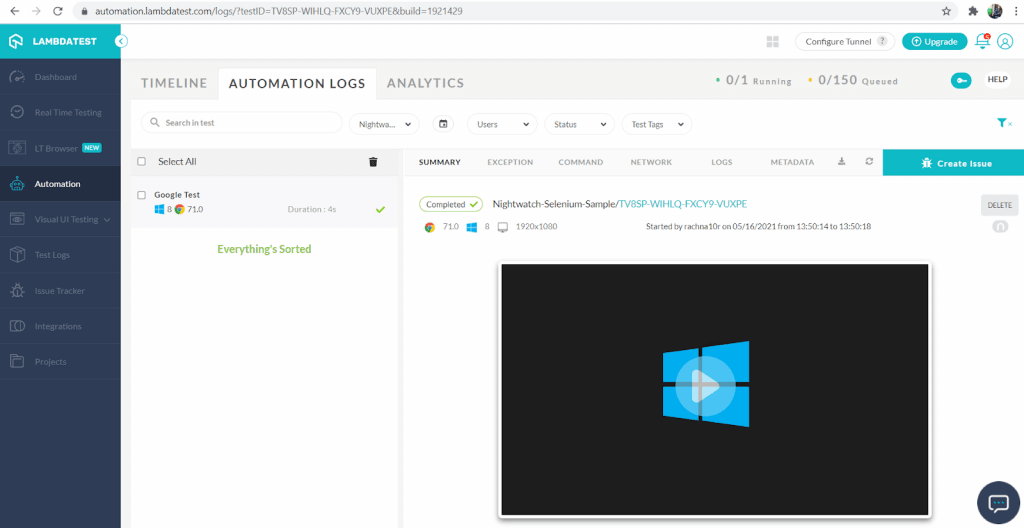Open the user profile avatar icon
1024x528 pixels.
(1005, 41)
